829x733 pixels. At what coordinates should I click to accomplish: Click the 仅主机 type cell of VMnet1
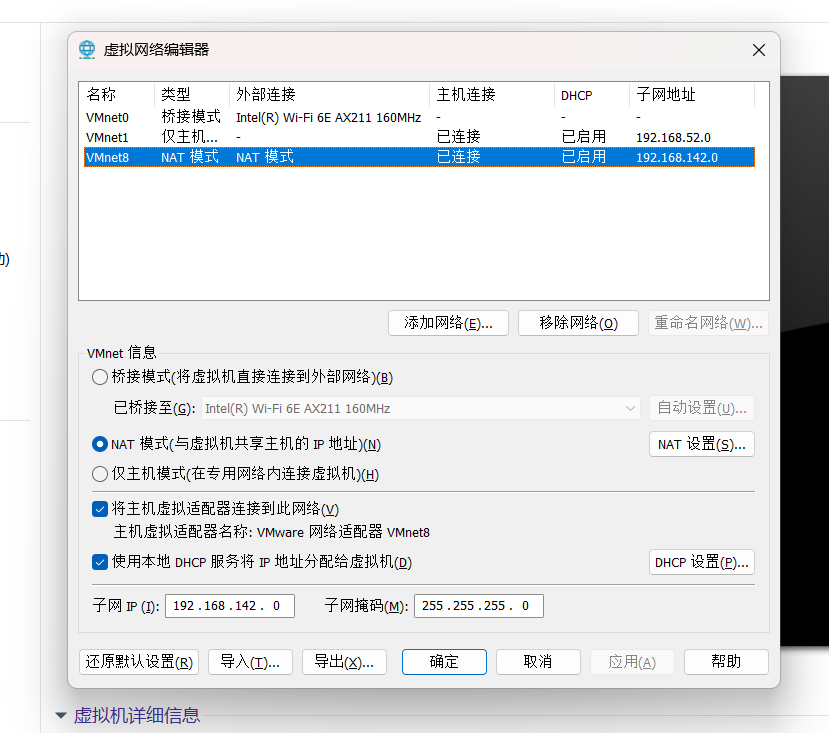point(189,137)
